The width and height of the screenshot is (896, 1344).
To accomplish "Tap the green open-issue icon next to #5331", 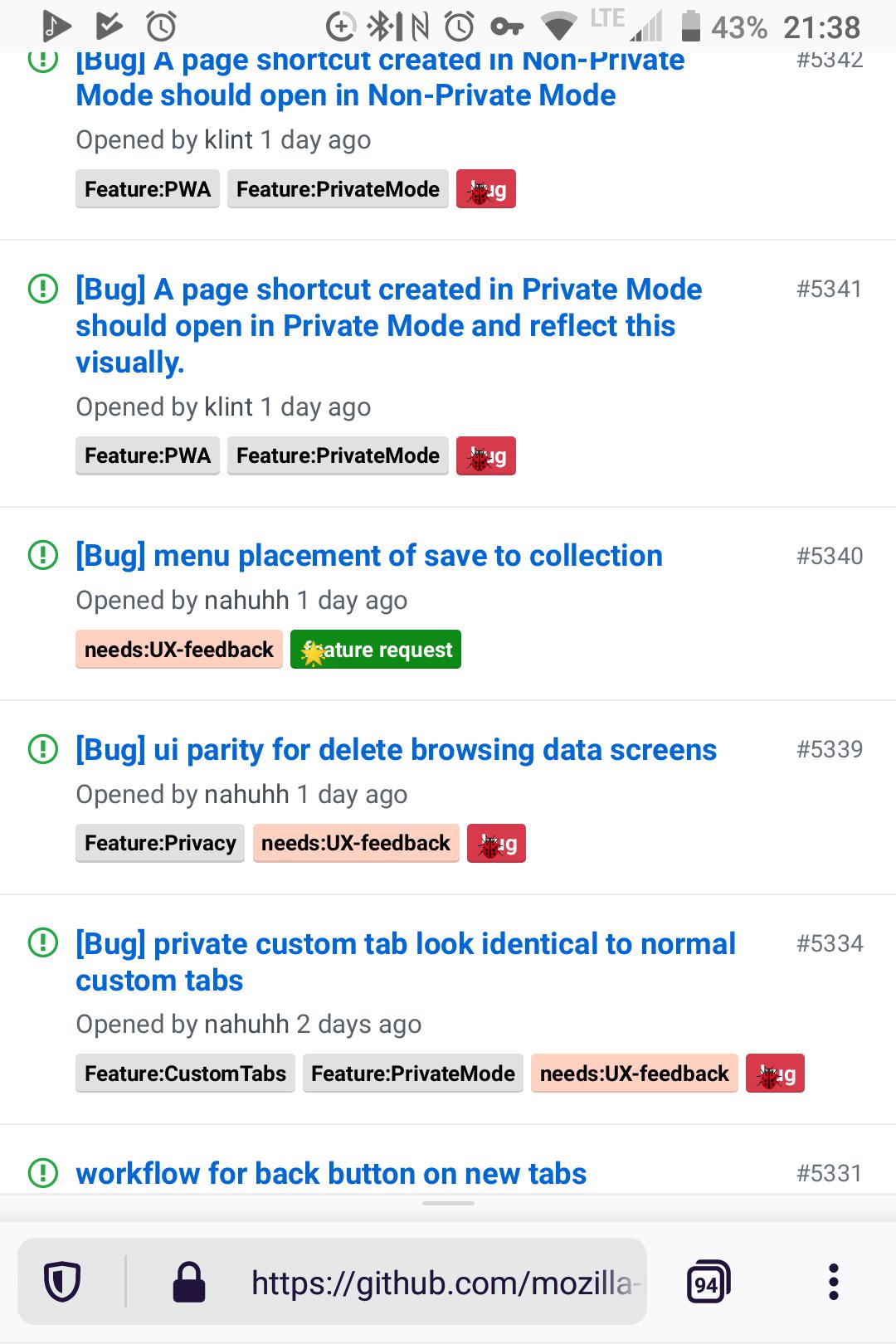I will [x=43, y=1172].
